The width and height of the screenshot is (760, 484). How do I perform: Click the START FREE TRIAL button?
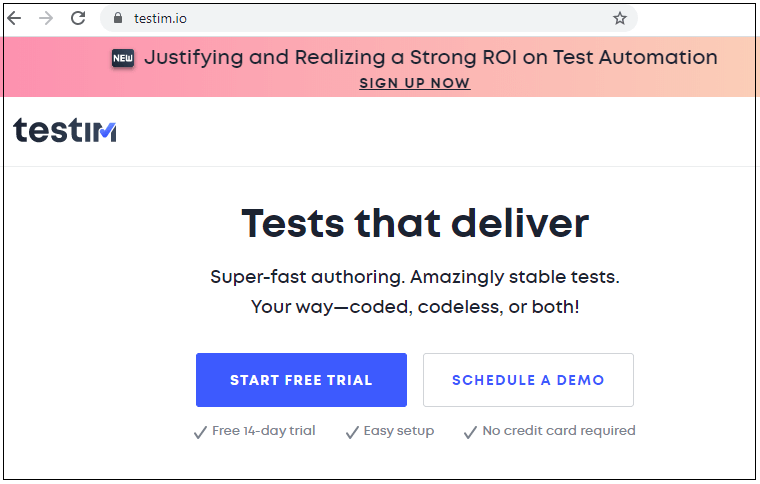tap(301, 380)
